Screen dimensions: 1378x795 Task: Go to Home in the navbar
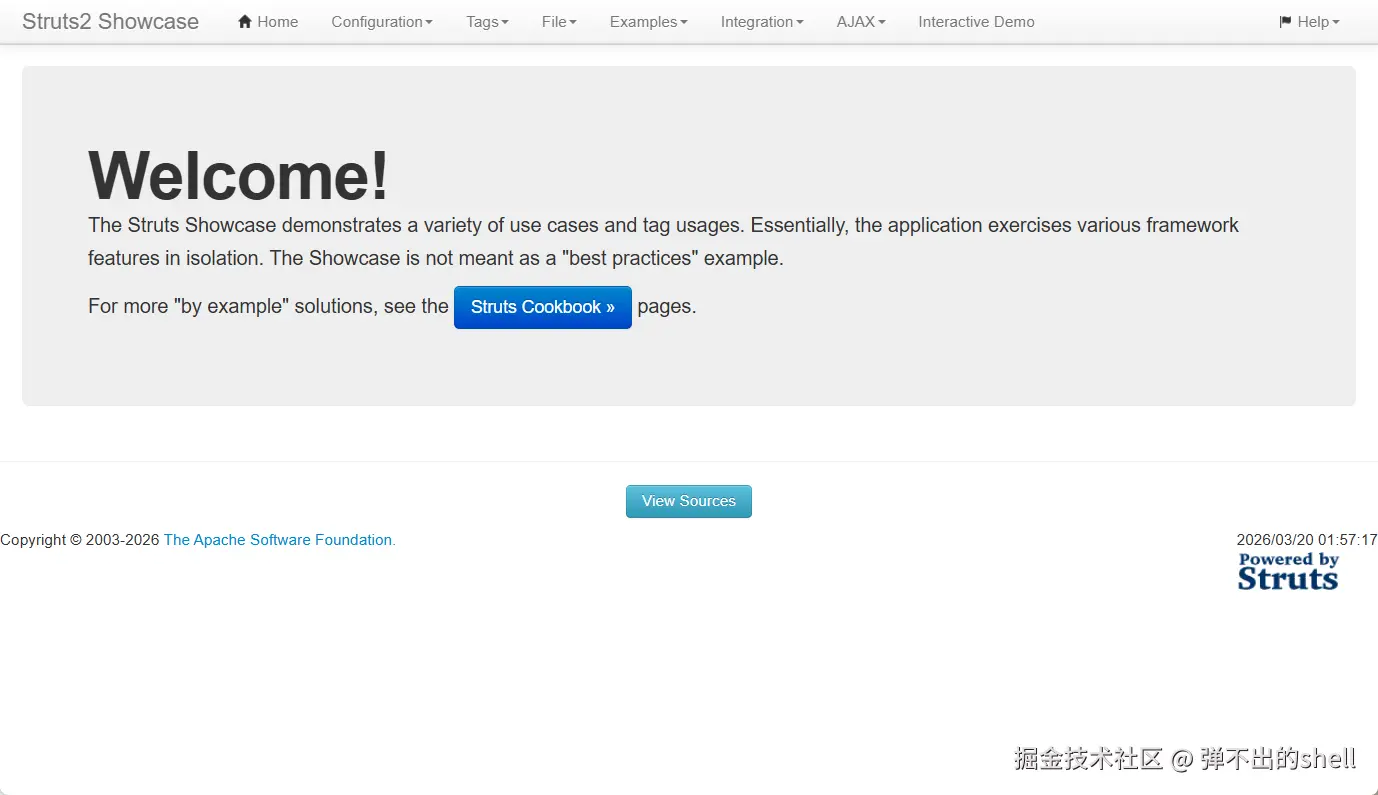click(x=268, y=22)
